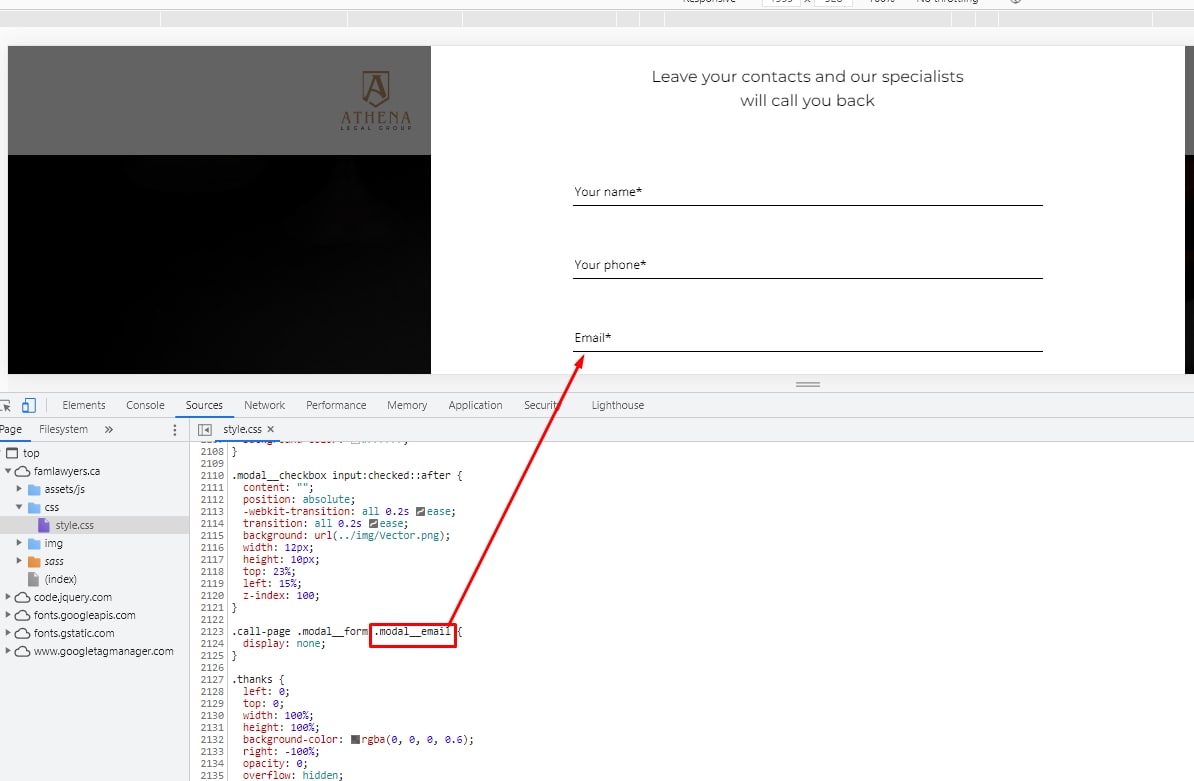The image size is (1194, 781).
Task: Collapse the famlawyers.ca domain node
Action: (x=8, y=471)
